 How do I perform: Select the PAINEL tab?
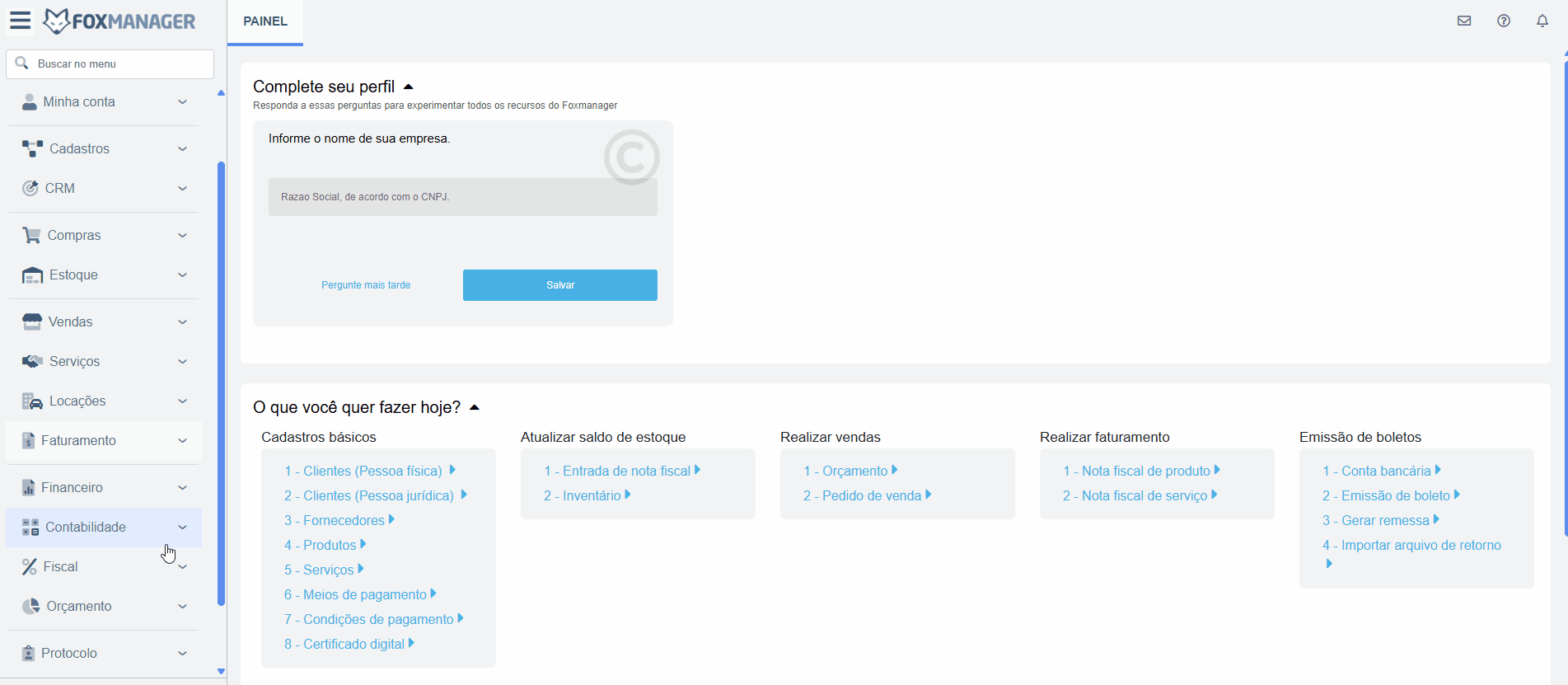pyautogui.click(x=265, y=21)
